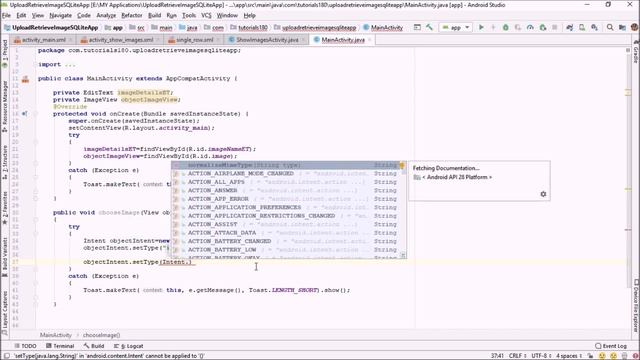Viewport: 640px width, 360px height.
Task: Open the Build menu
Action: click(154, 16)
